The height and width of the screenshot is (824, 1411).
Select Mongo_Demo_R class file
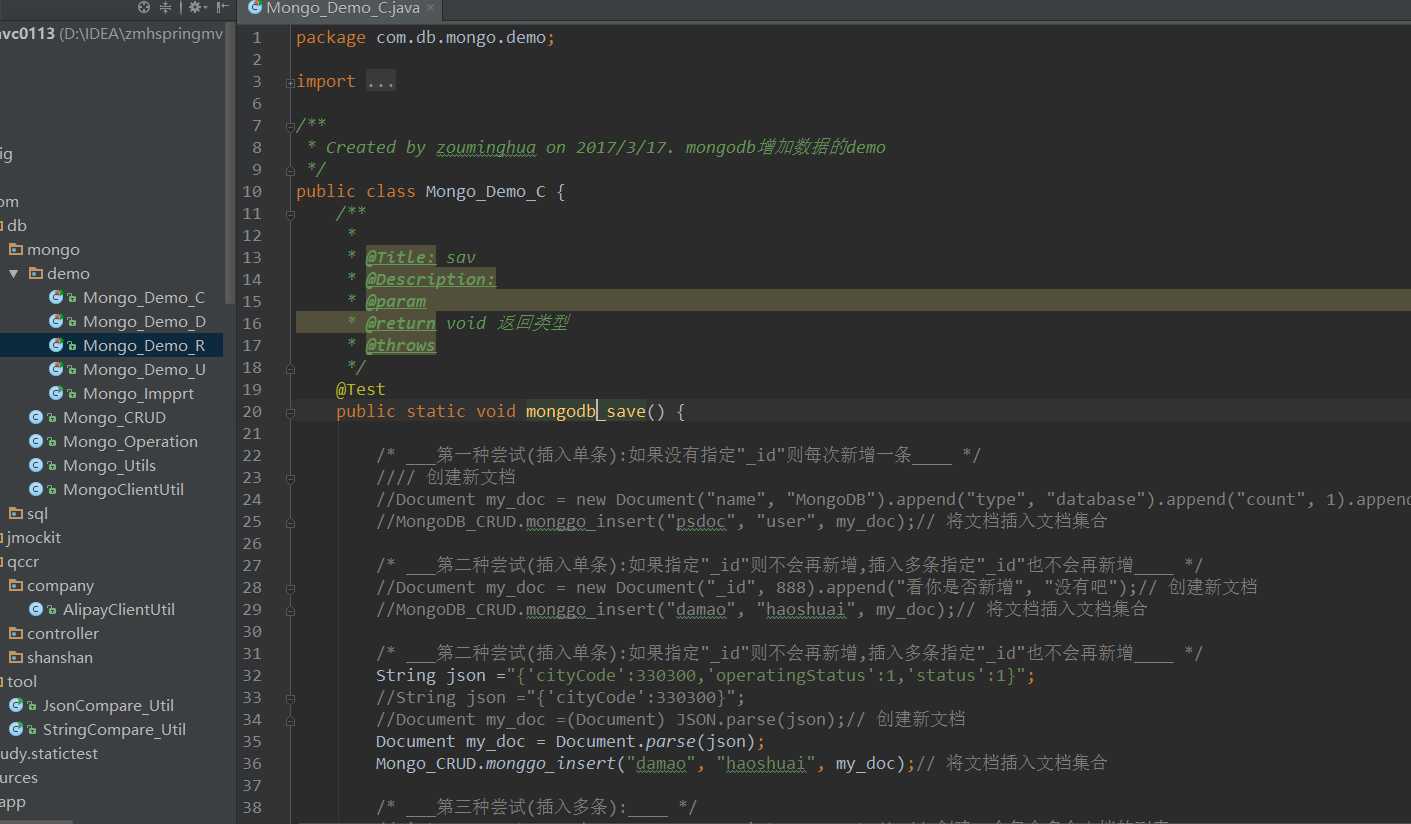tap(144, 345)
